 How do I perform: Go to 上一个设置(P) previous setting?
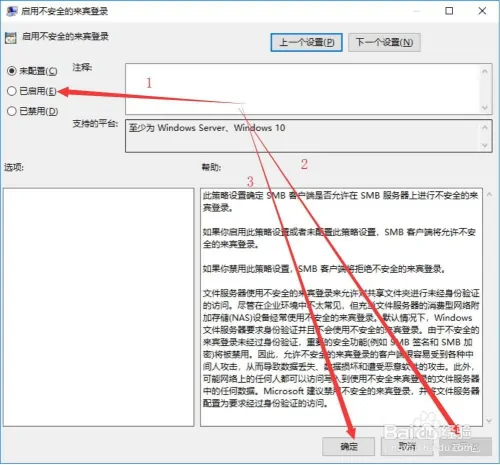(x=306, y=42)
